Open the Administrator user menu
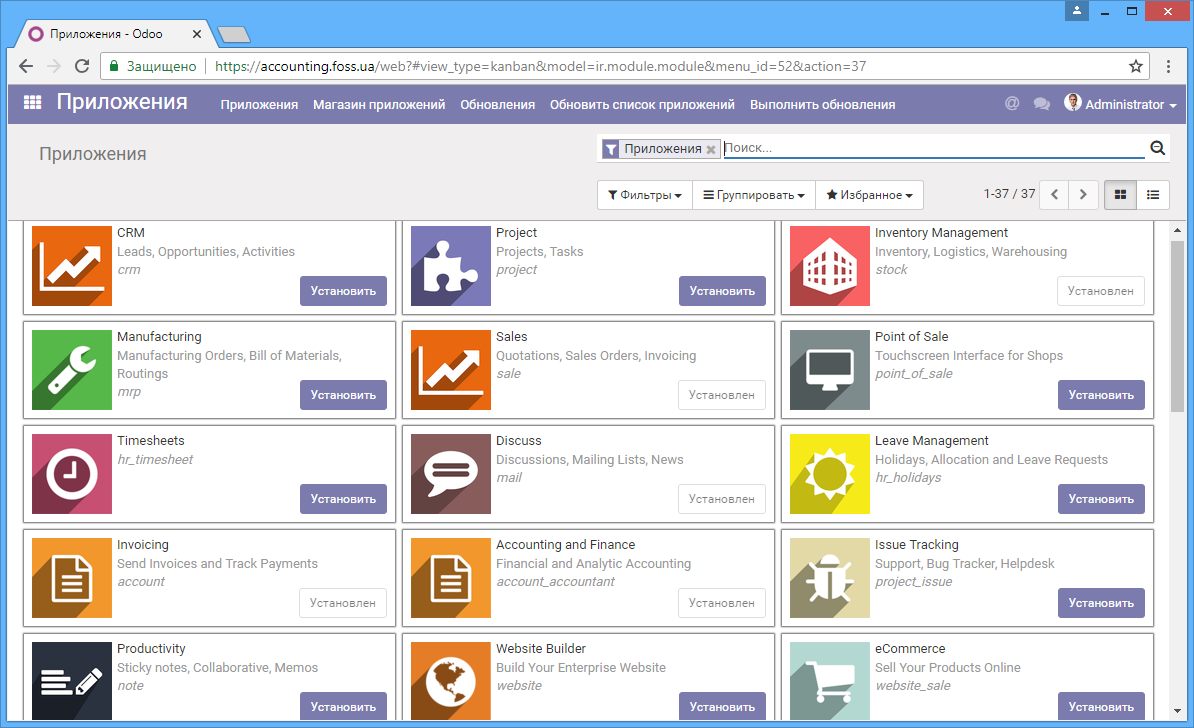This screenshot has height=728, width=1194. [1120, 104]
